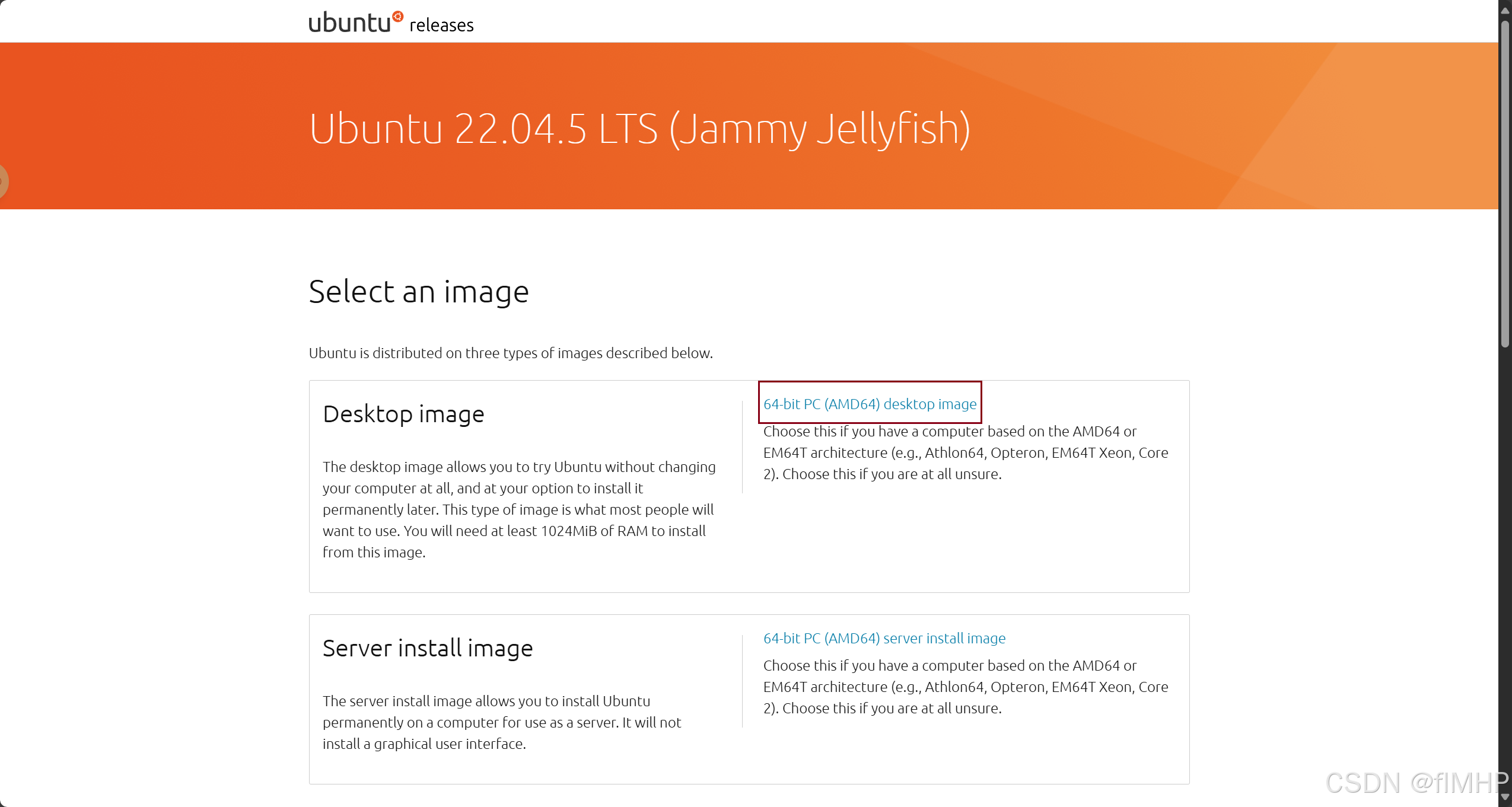Click the "distributed on three types" intro sentence
Image resolution: width=1512 pixels, height=807 pixels.
510,353
